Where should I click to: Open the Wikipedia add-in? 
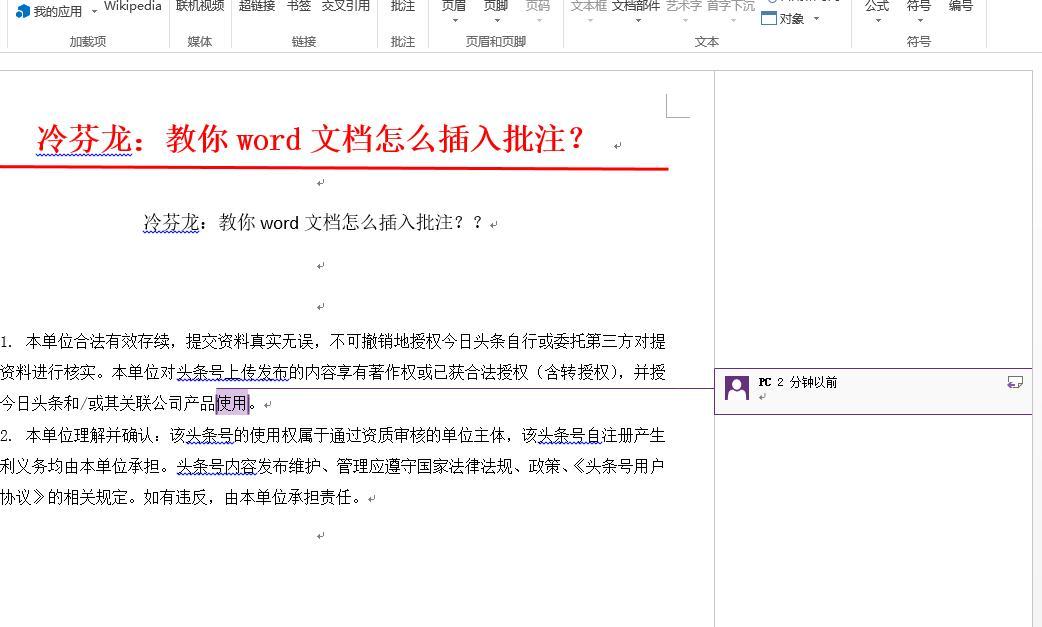click(132, 7)
